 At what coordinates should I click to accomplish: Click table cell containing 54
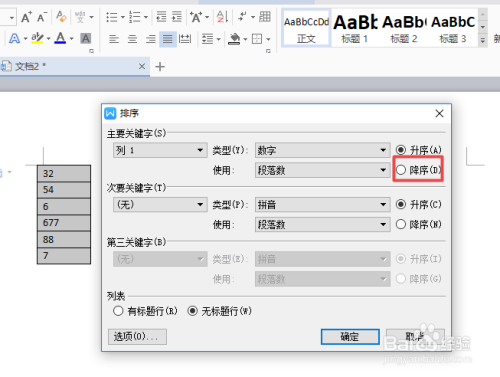(x=64, y=190)
